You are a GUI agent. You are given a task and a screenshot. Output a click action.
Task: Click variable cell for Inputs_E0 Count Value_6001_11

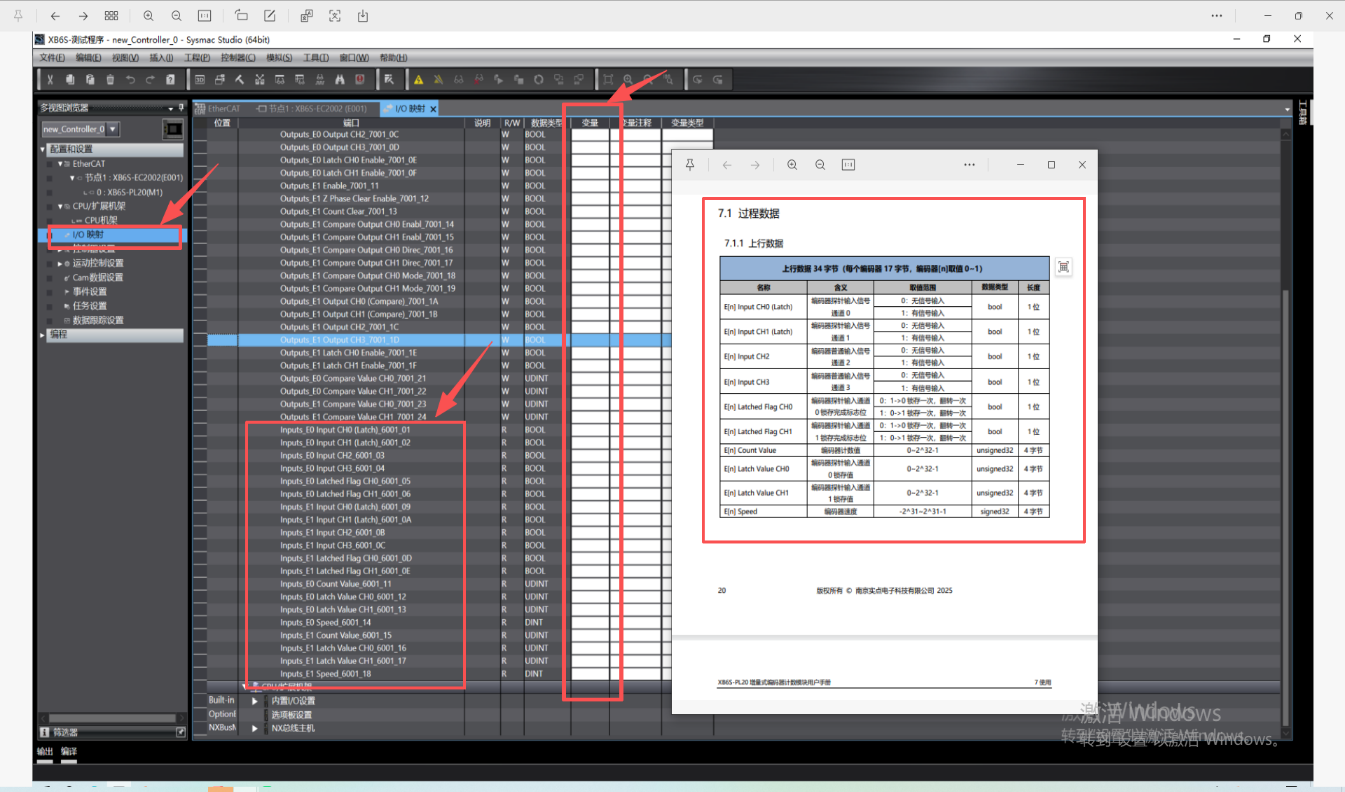coord(590,584)
